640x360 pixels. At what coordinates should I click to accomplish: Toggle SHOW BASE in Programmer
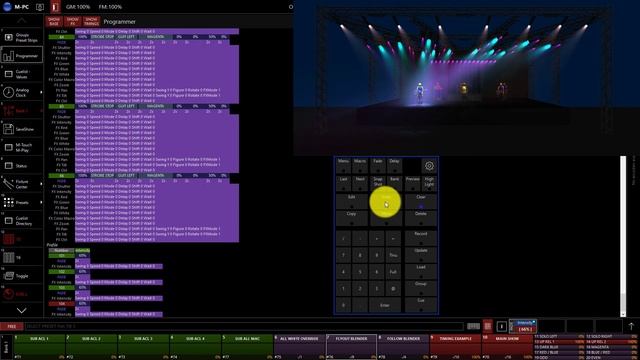click(54, 21)
